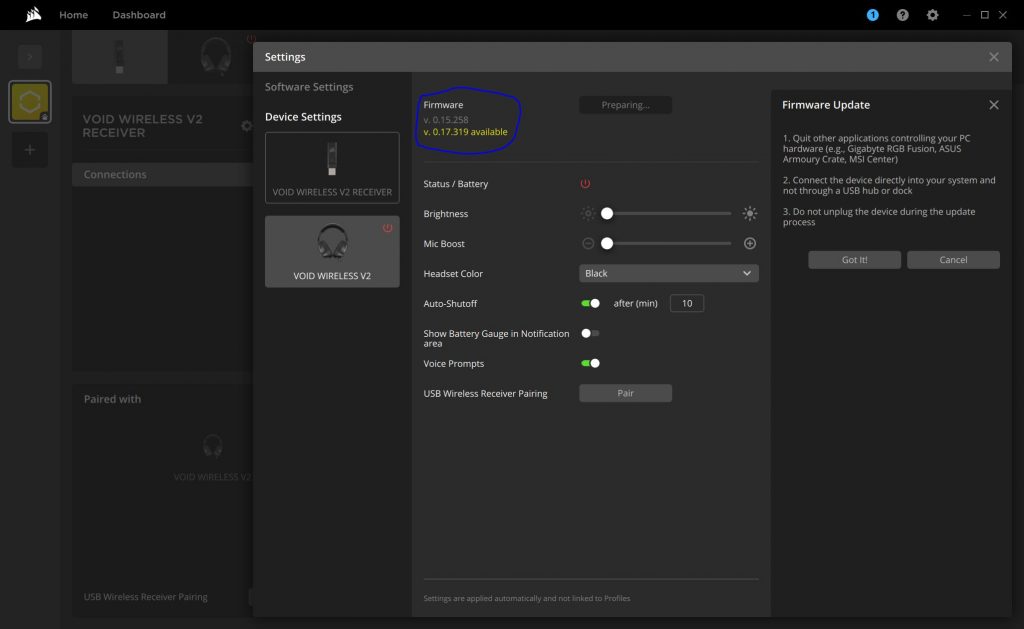
Task: Click the 'Settings' dialog title
Action: [285, 57]
